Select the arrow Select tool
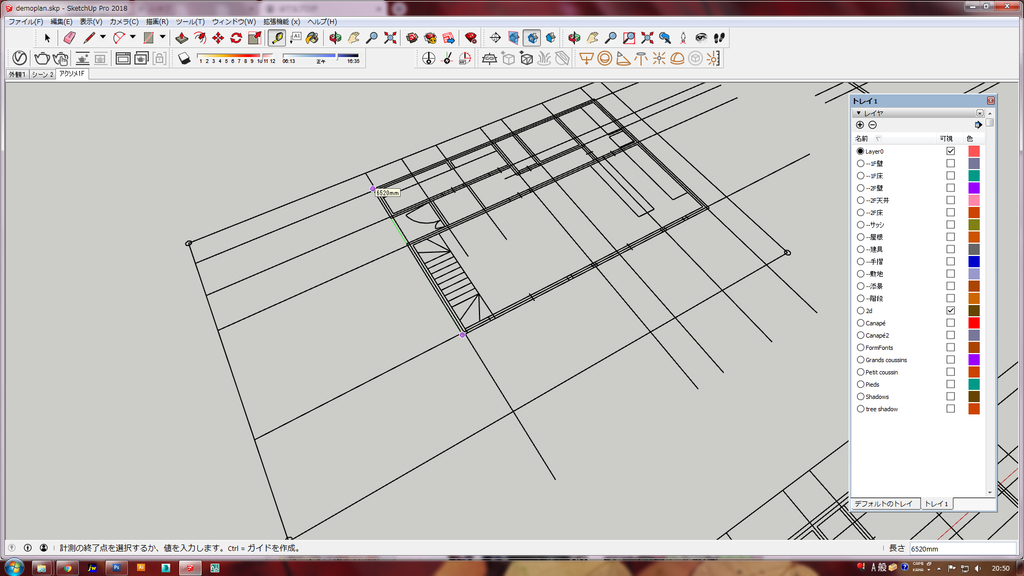 point(46,38)
